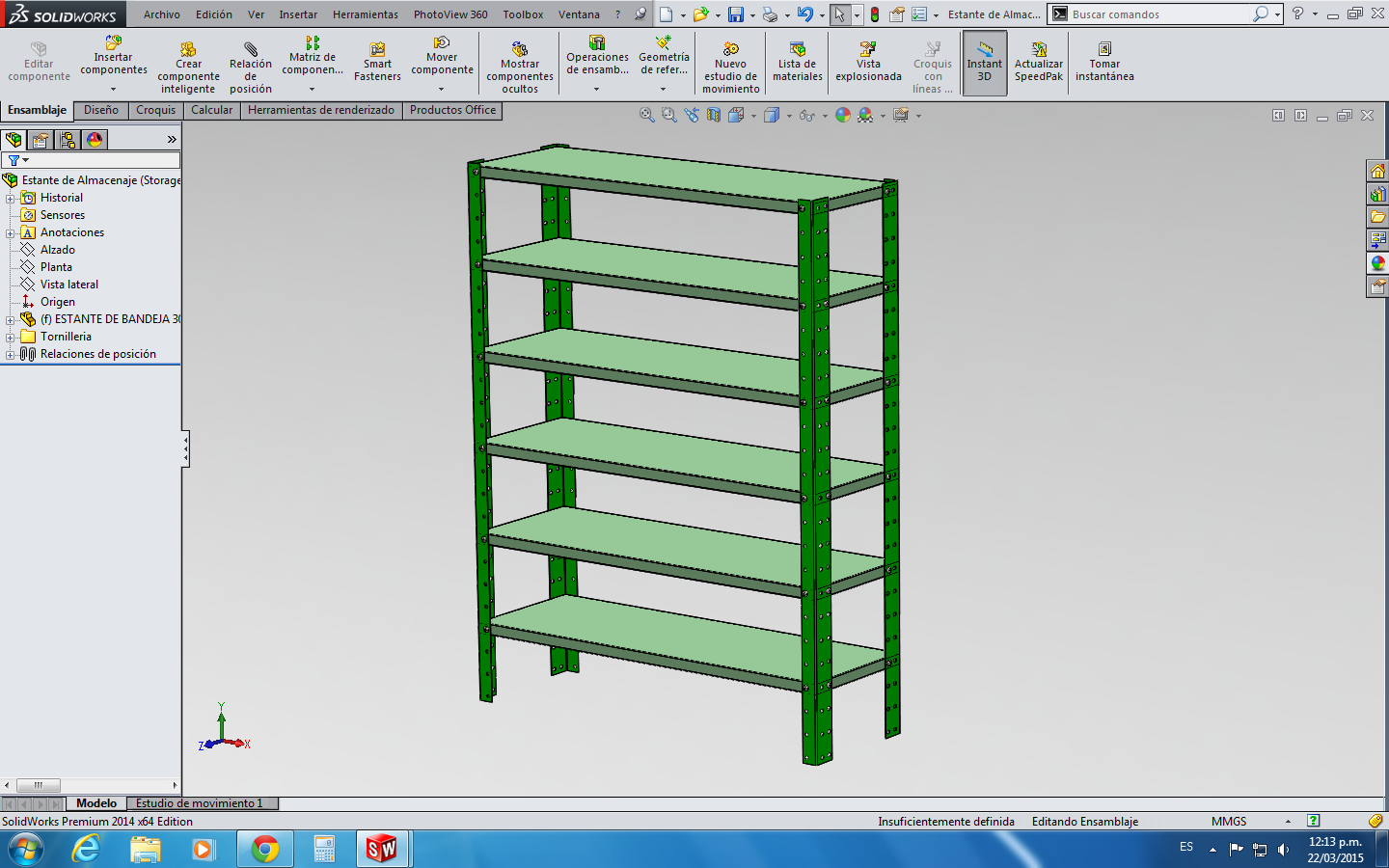Select Vista lateral plane in tree
Image resolution: width=1389 pixels, height=868 pixels.
coord(69,285)
